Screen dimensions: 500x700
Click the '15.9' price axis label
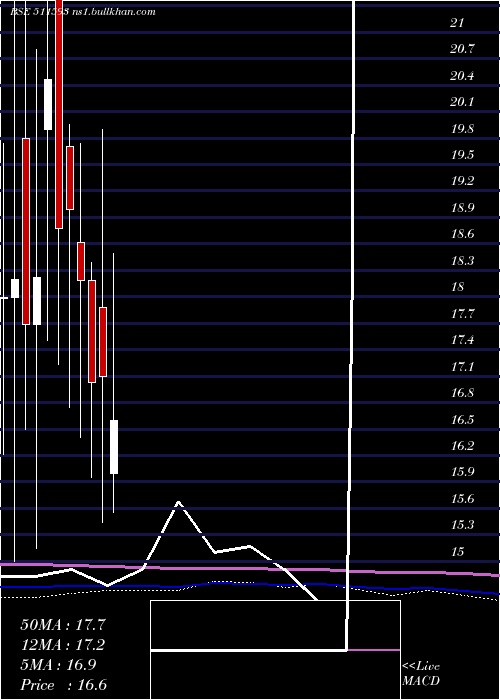tap(462, 472)
